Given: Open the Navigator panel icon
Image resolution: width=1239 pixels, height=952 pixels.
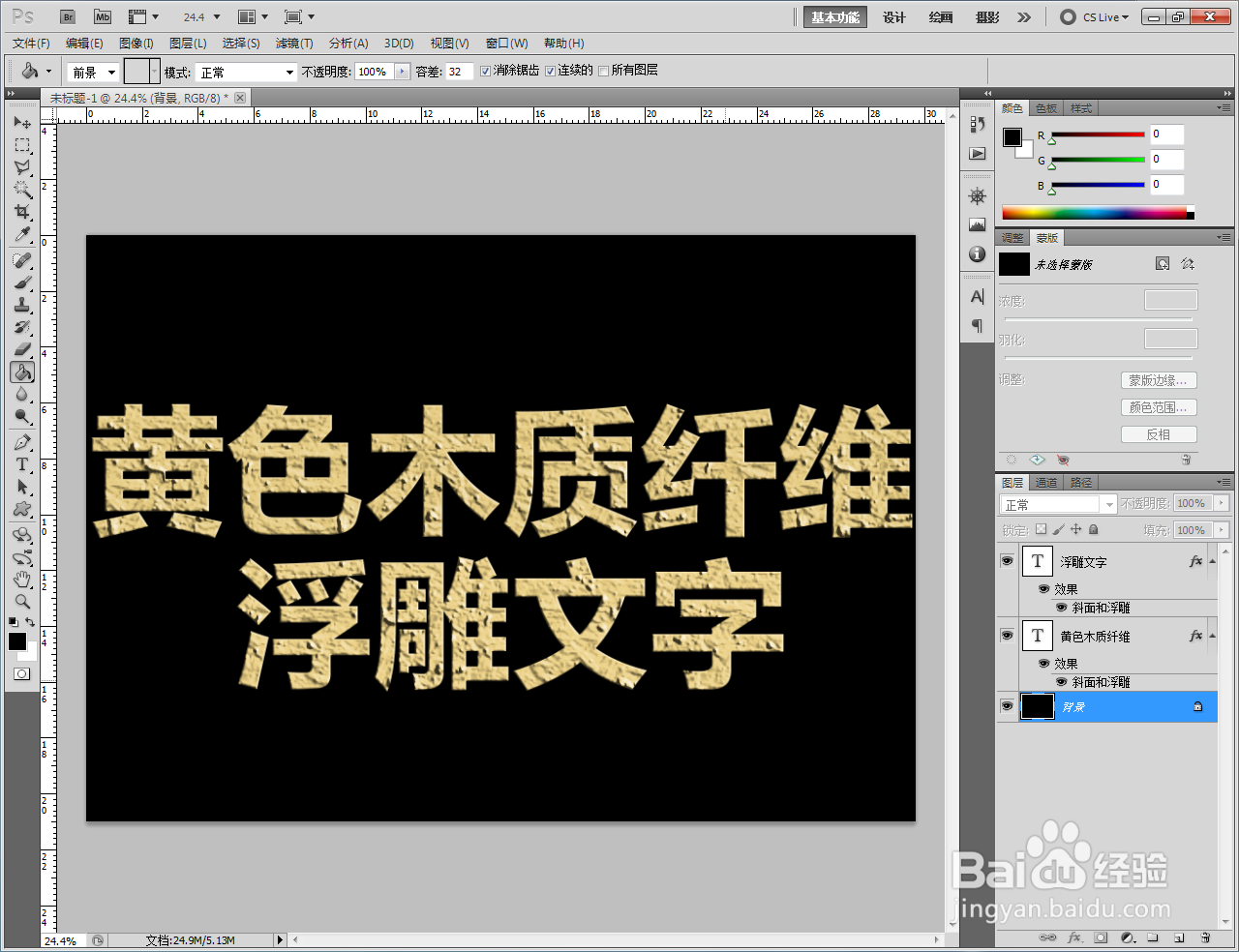Looking at the screenshot, I should point(978,196).
